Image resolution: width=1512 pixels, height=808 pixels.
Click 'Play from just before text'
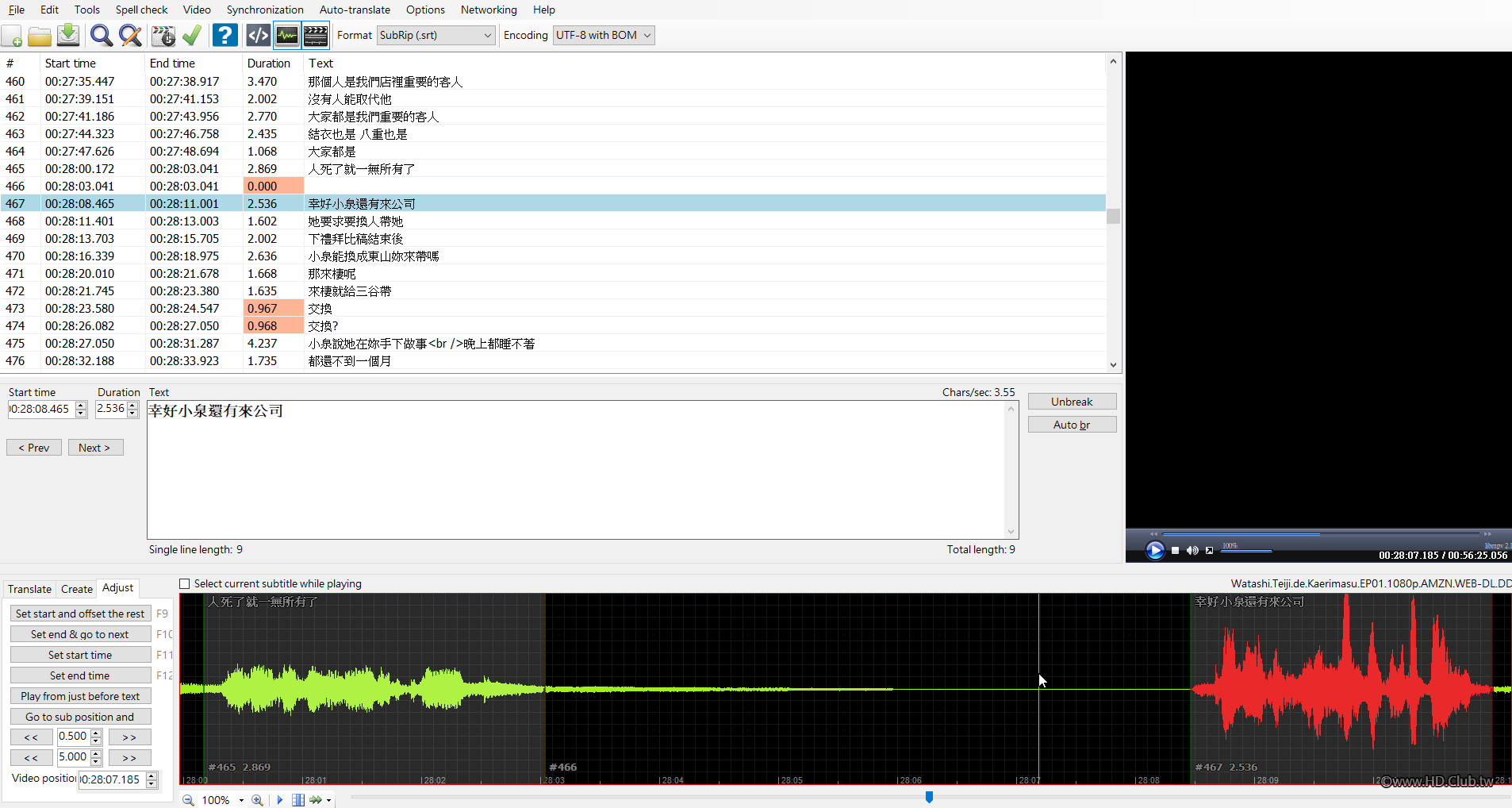pos(80,696)
